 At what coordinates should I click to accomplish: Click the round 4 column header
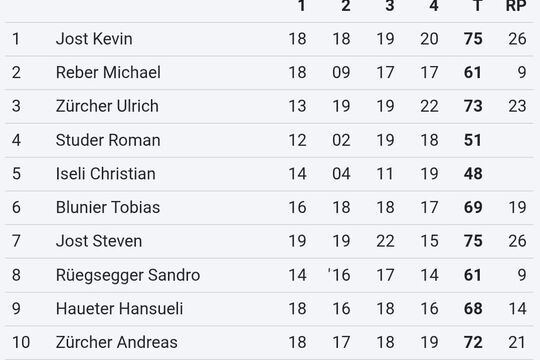coord(434,6)
